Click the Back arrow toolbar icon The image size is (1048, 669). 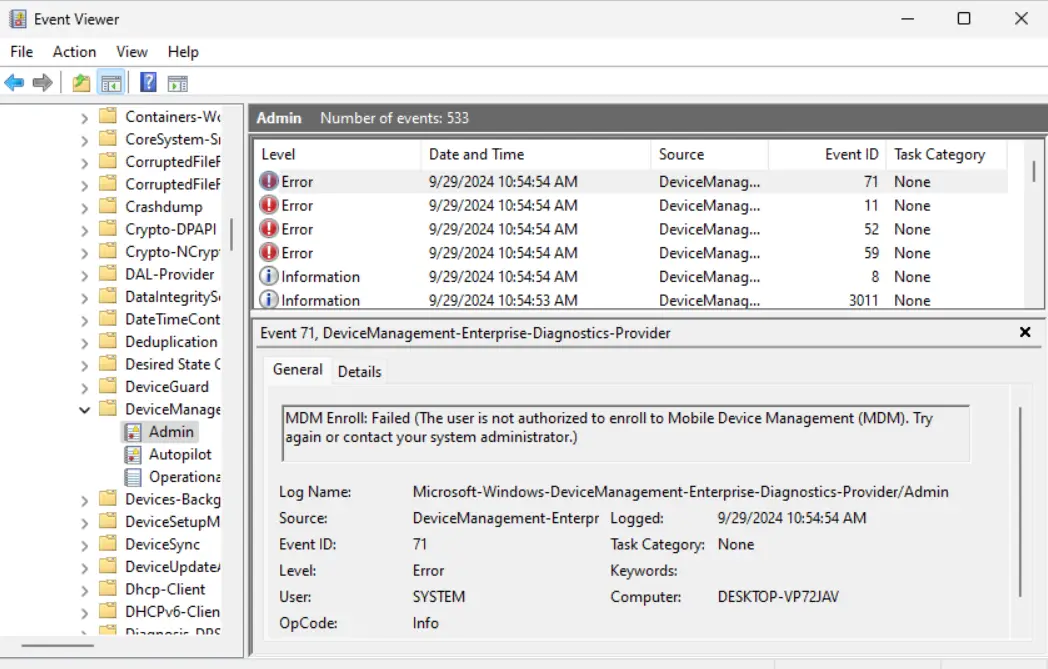(14, 83)
